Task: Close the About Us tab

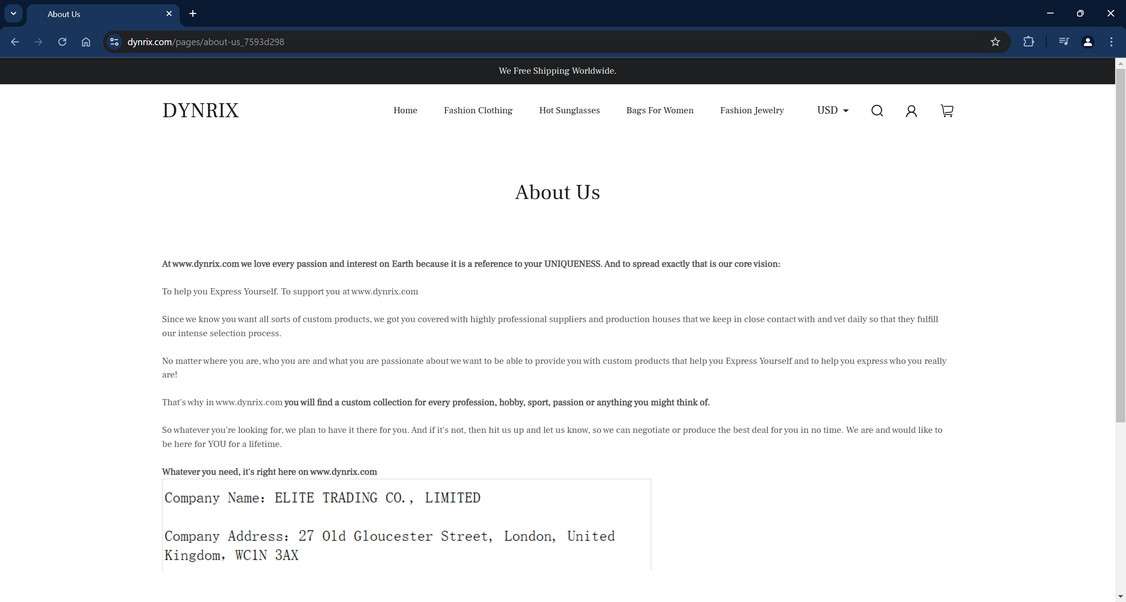Action: 169,14
